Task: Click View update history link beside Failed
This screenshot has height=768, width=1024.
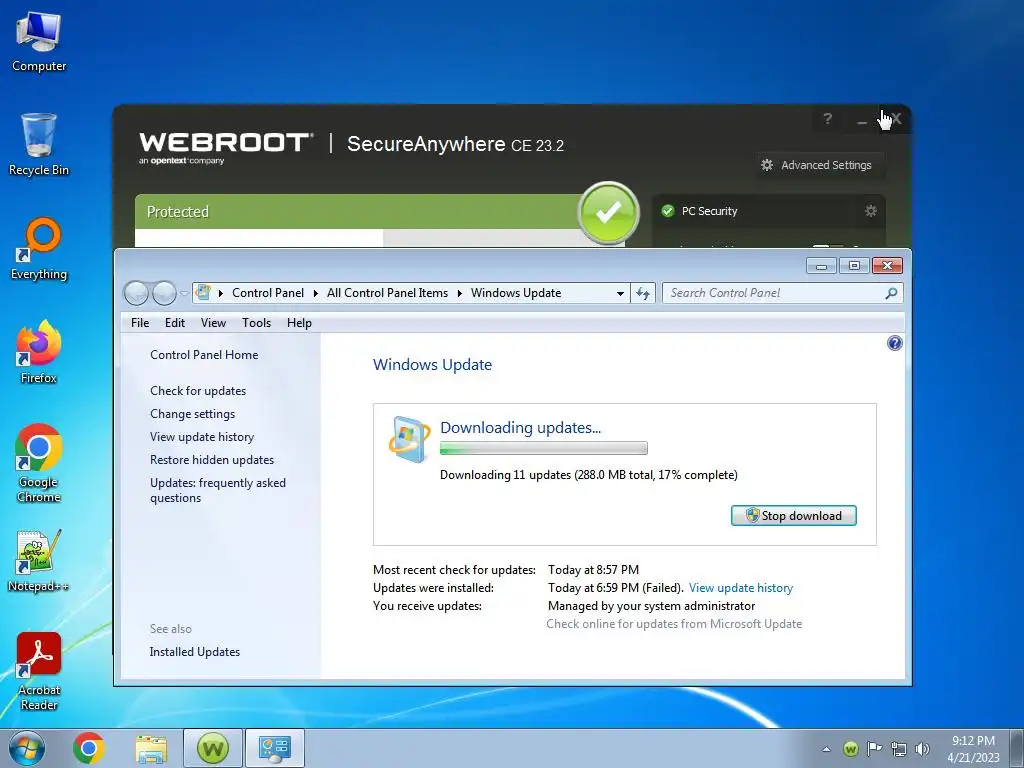Action: point(741,588)
